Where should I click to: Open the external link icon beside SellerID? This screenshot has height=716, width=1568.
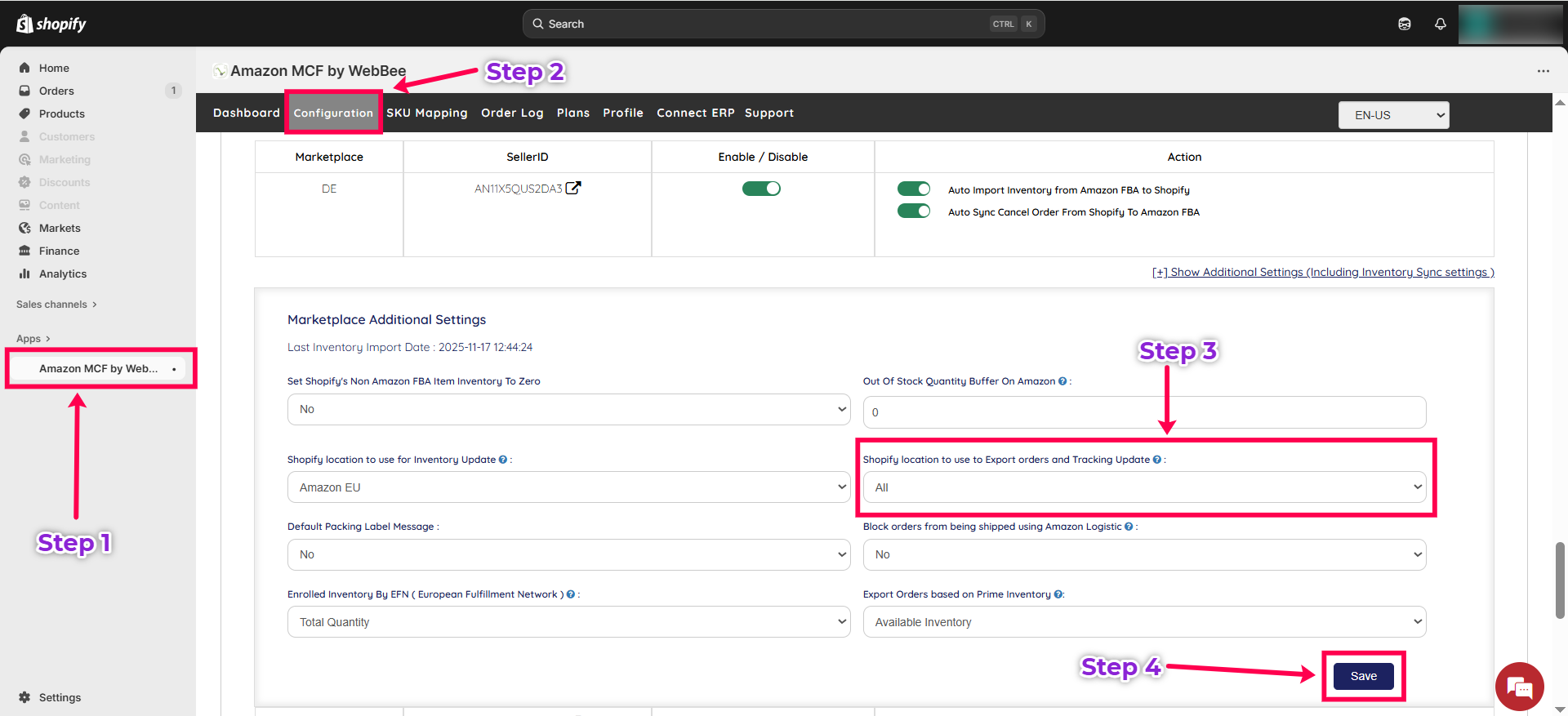[x=573, y=188]
